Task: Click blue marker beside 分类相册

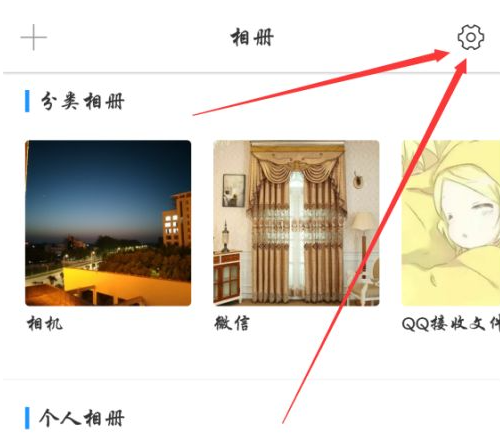Action: [27, 101]
